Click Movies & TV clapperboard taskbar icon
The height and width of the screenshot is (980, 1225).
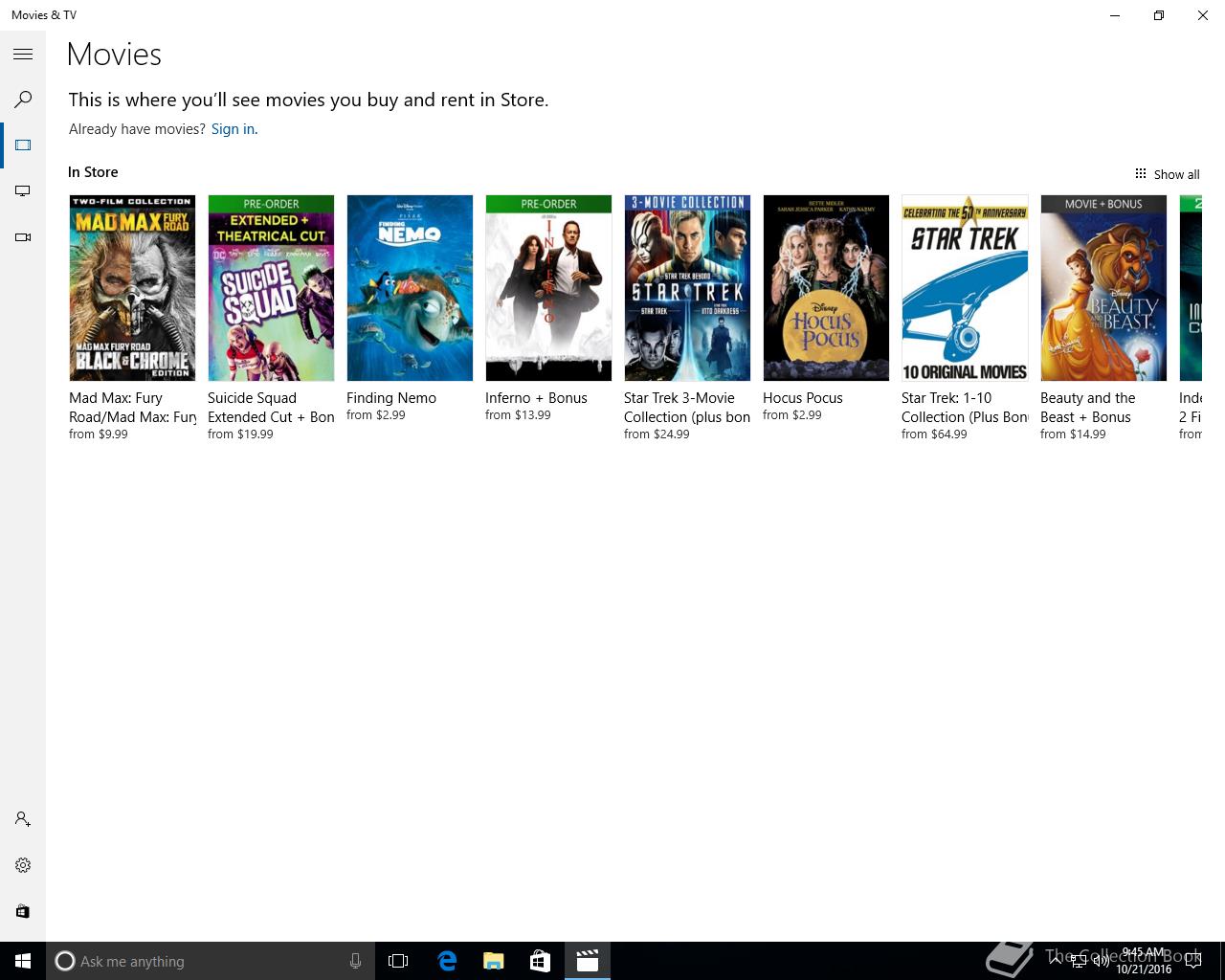point(587,961)
